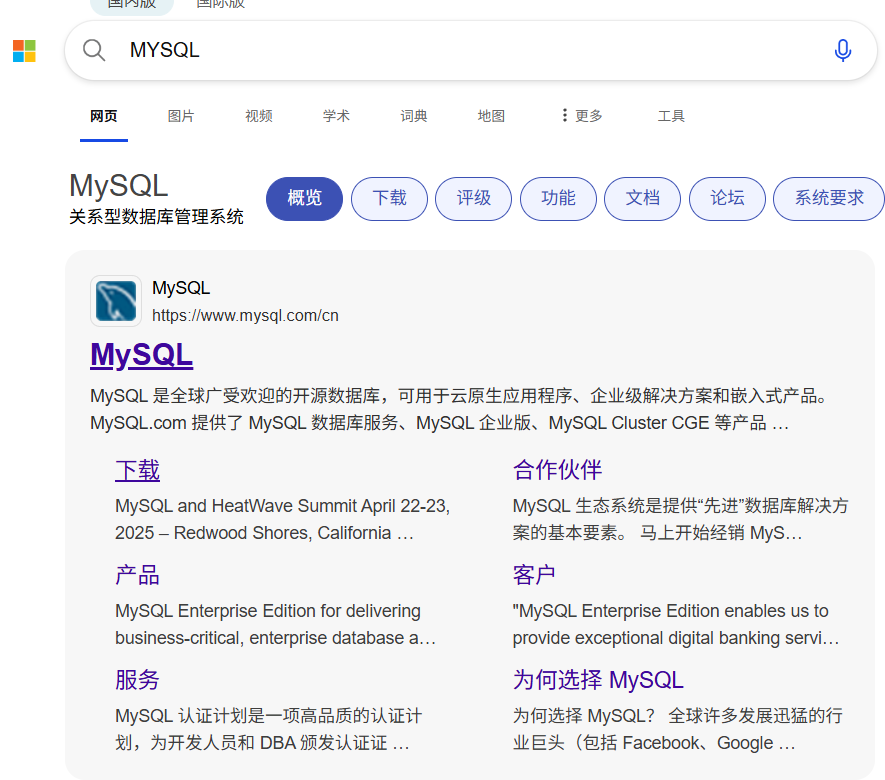Image resolution: width=885 pixels, height=780 pixels.
Task: Click the Microsoft logo icon
Action: 24,51
